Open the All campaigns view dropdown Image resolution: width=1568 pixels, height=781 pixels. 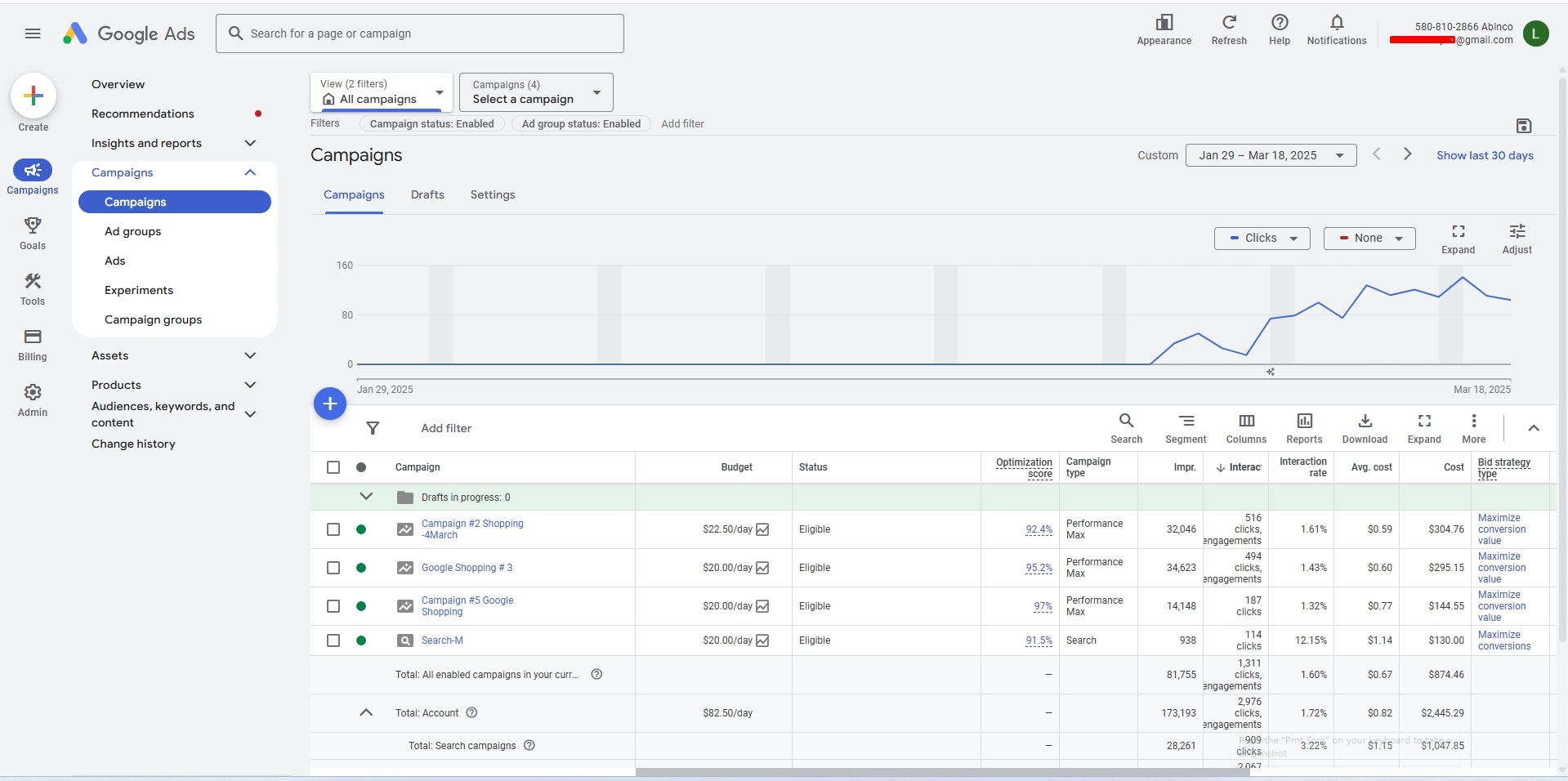tap(381, 92)
